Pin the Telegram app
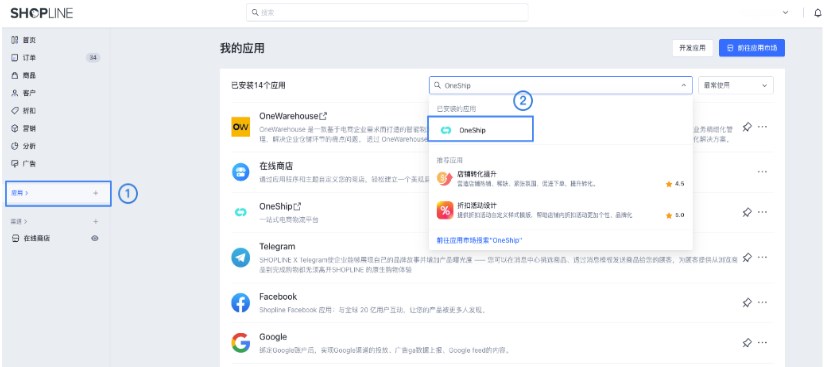Viewport: 824px width, 367px height. 747,258
